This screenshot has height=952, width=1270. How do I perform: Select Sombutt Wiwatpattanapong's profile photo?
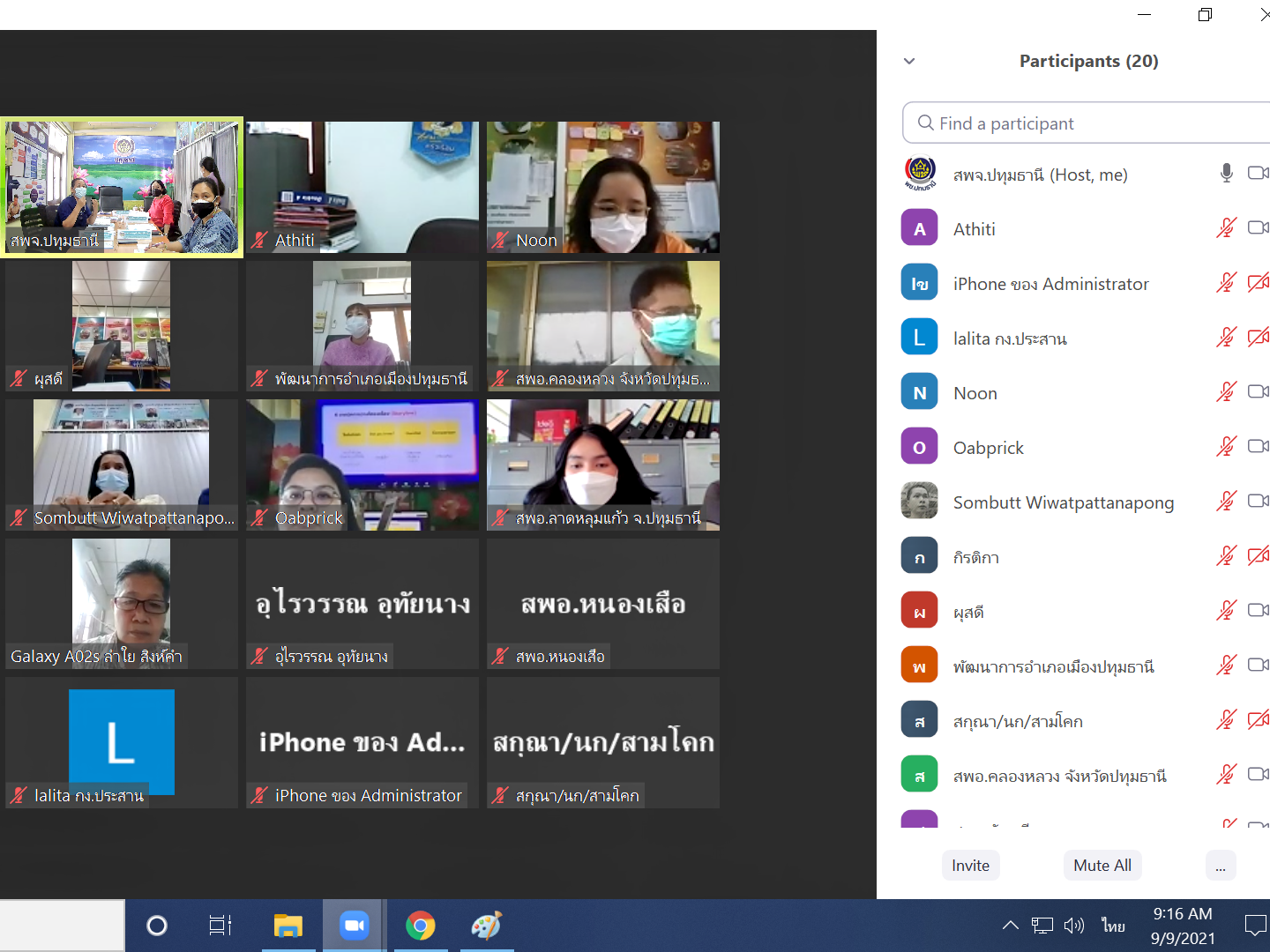(x=919, y=501)
